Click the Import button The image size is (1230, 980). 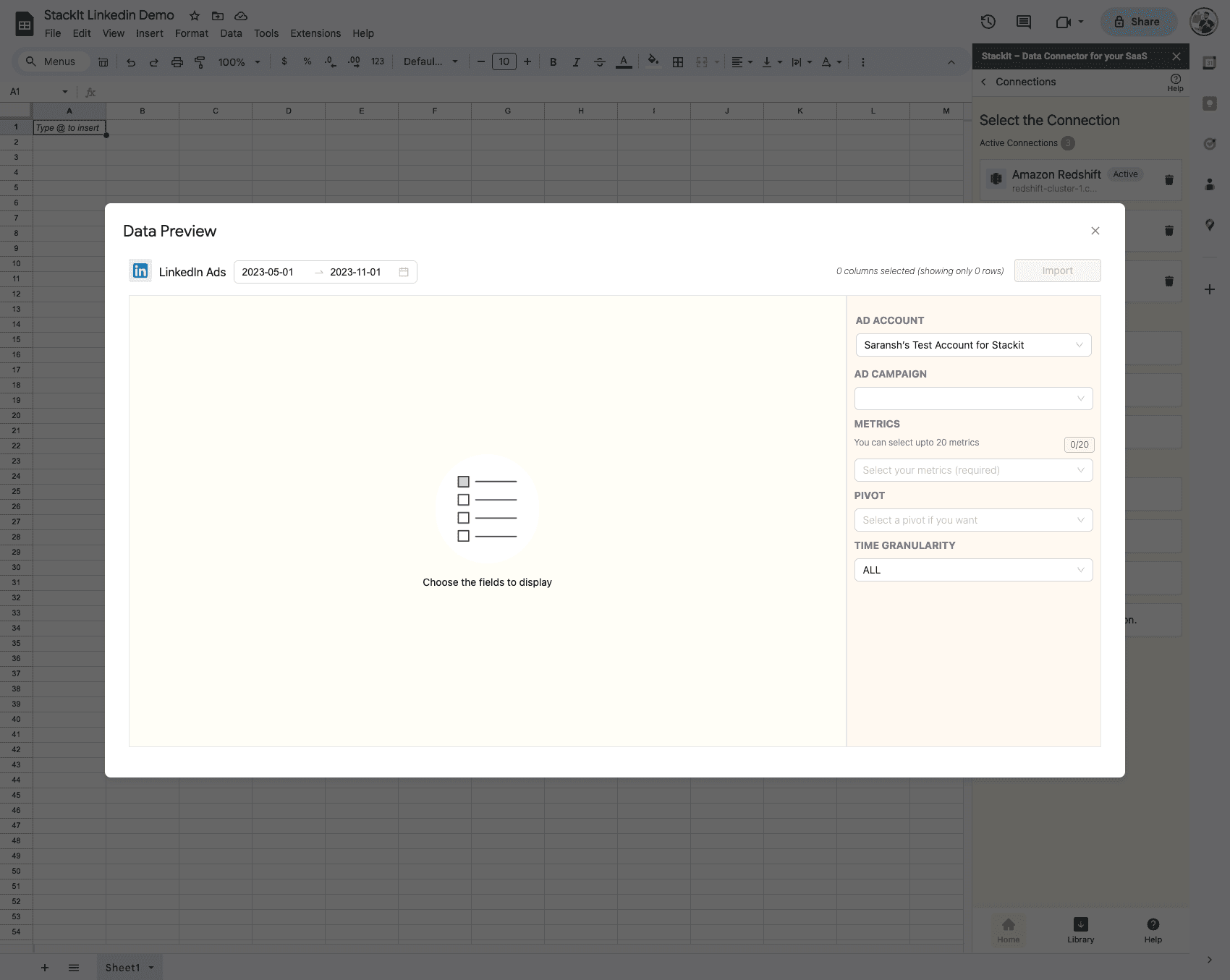pos(1057,270)
